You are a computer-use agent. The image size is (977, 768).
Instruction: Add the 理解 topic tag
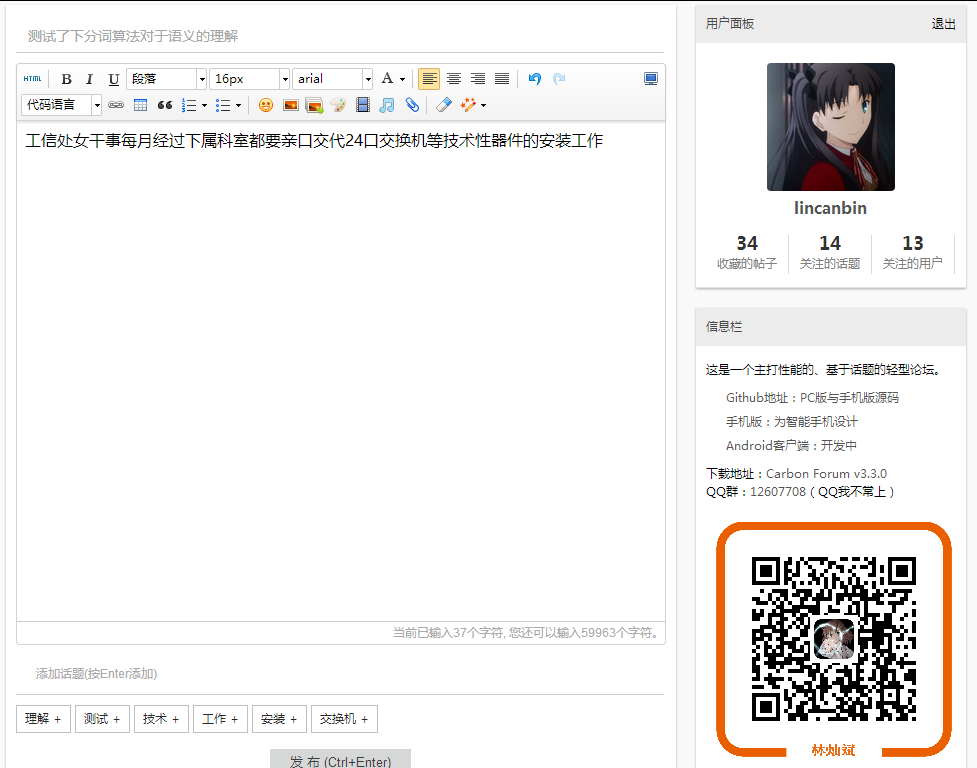(x=43, y=719)
